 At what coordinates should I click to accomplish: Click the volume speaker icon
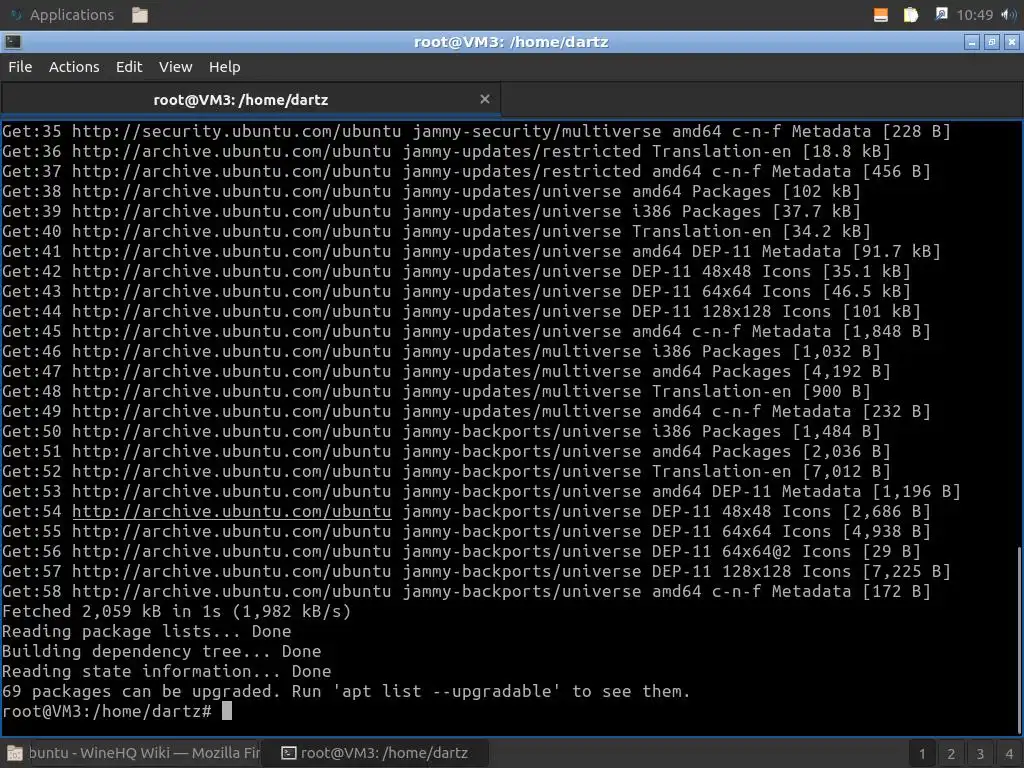pyautogui.click(x=1008, y=15)
